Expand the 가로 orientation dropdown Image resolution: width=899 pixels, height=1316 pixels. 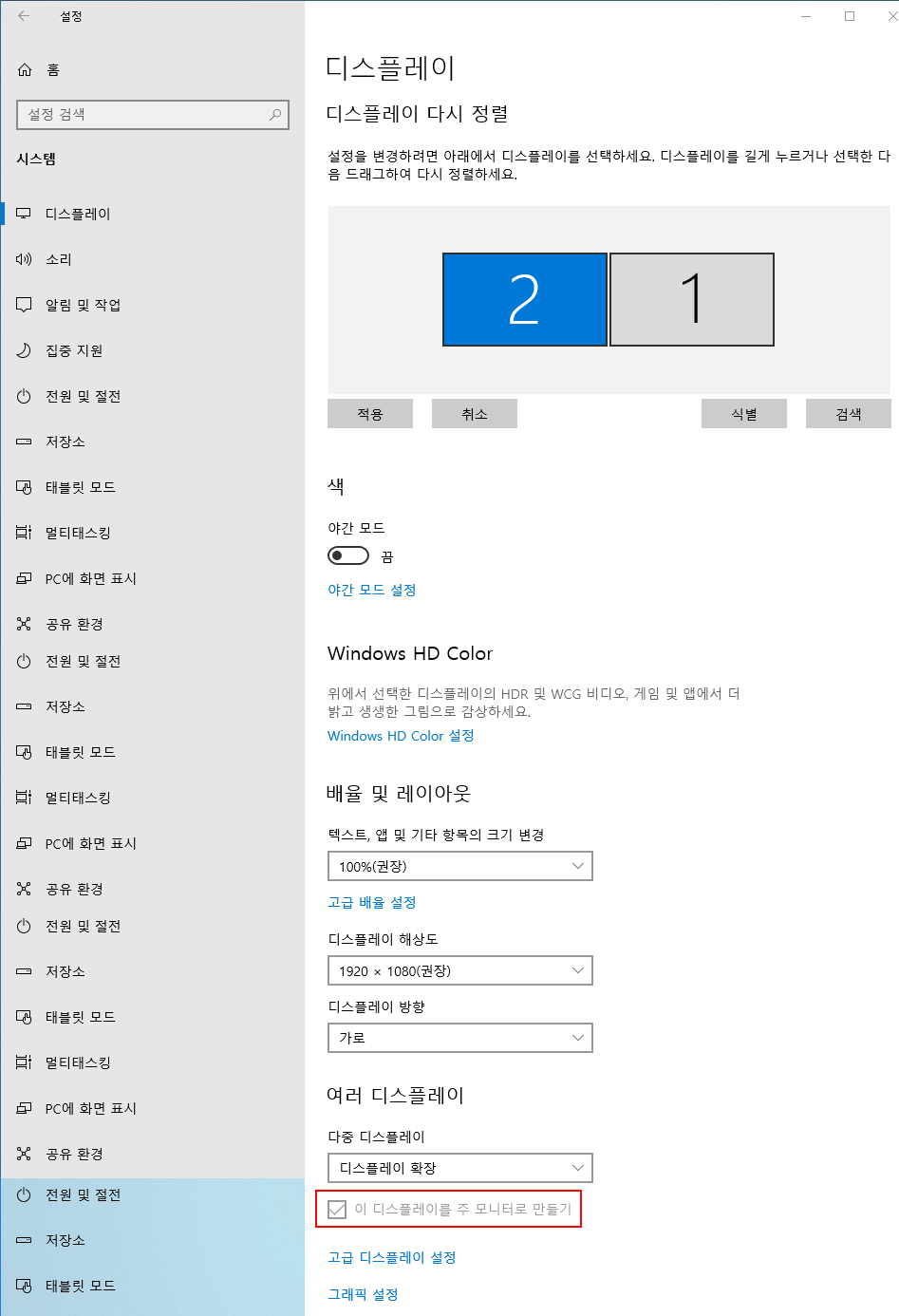(460, 1038)
